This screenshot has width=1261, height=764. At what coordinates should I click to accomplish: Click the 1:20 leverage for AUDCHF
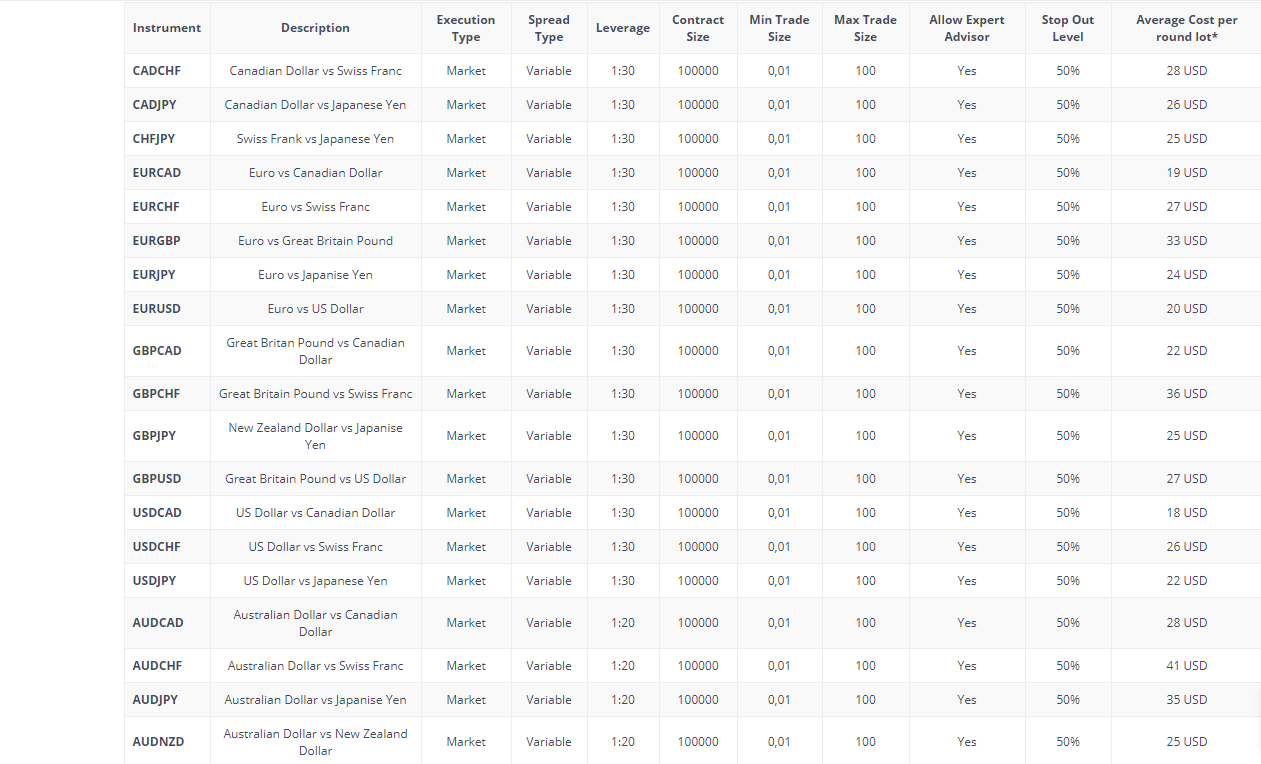click(x=623, y=666)
